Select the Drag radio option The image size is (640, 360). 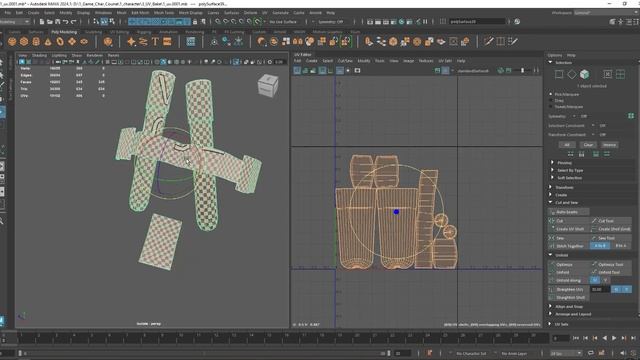(551, 100)
